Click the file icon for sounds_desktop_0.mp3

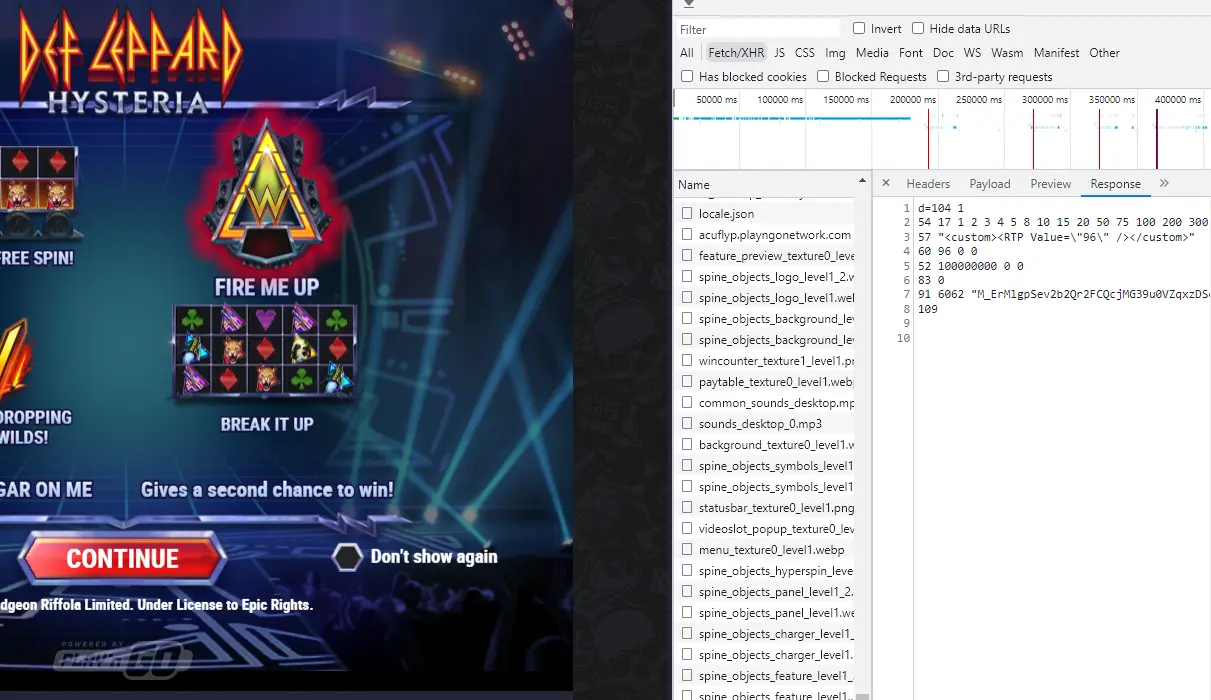(x=687, y=424)
